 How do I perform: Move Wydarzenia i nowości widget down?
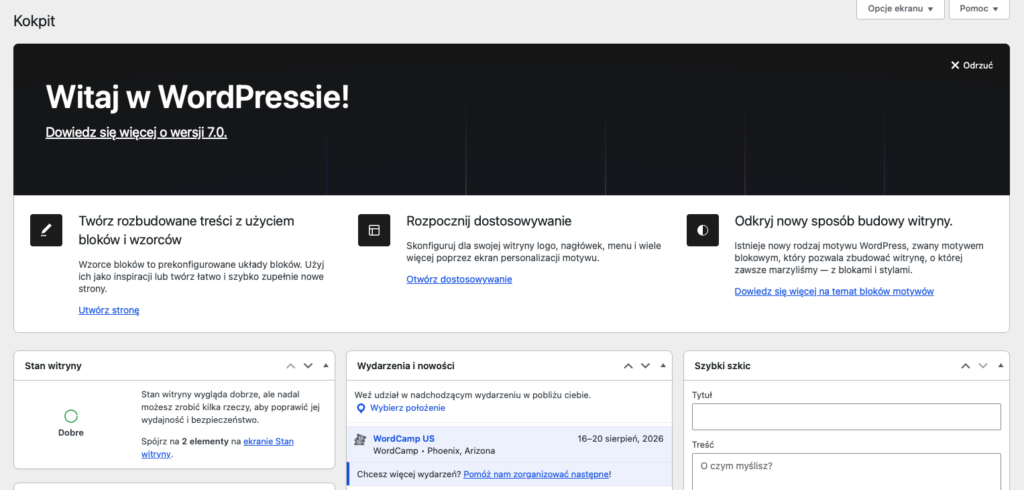(645, 366)
